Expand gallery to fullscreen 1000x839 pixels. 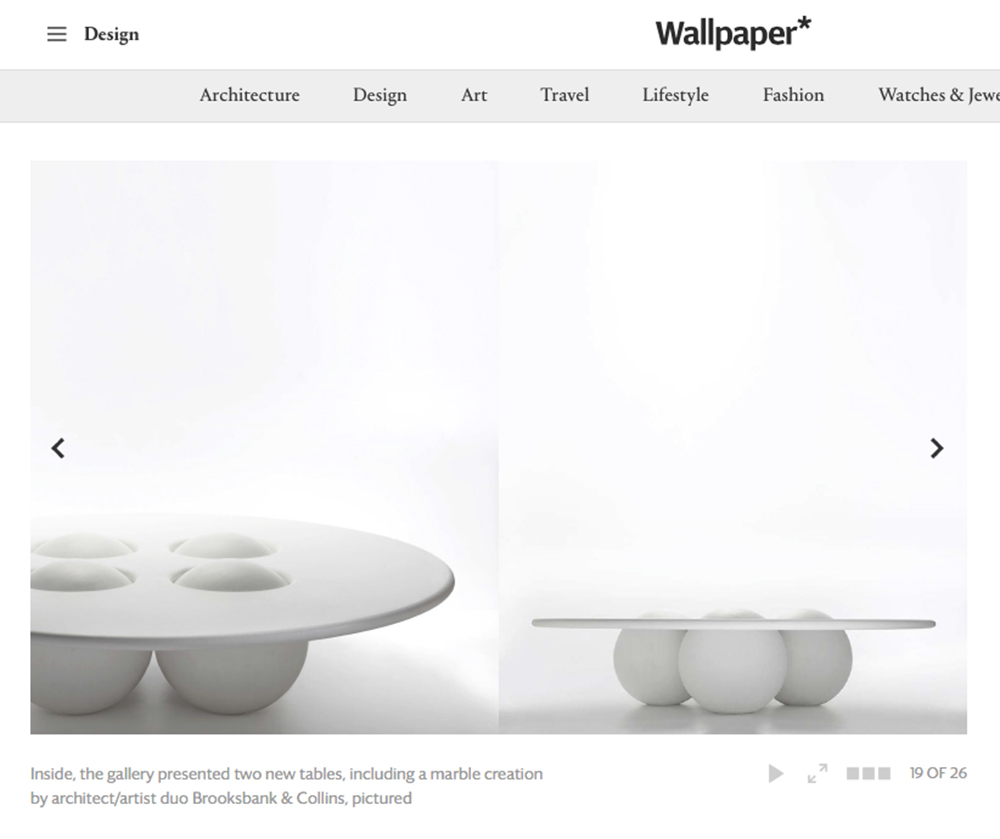click(817, 773)
